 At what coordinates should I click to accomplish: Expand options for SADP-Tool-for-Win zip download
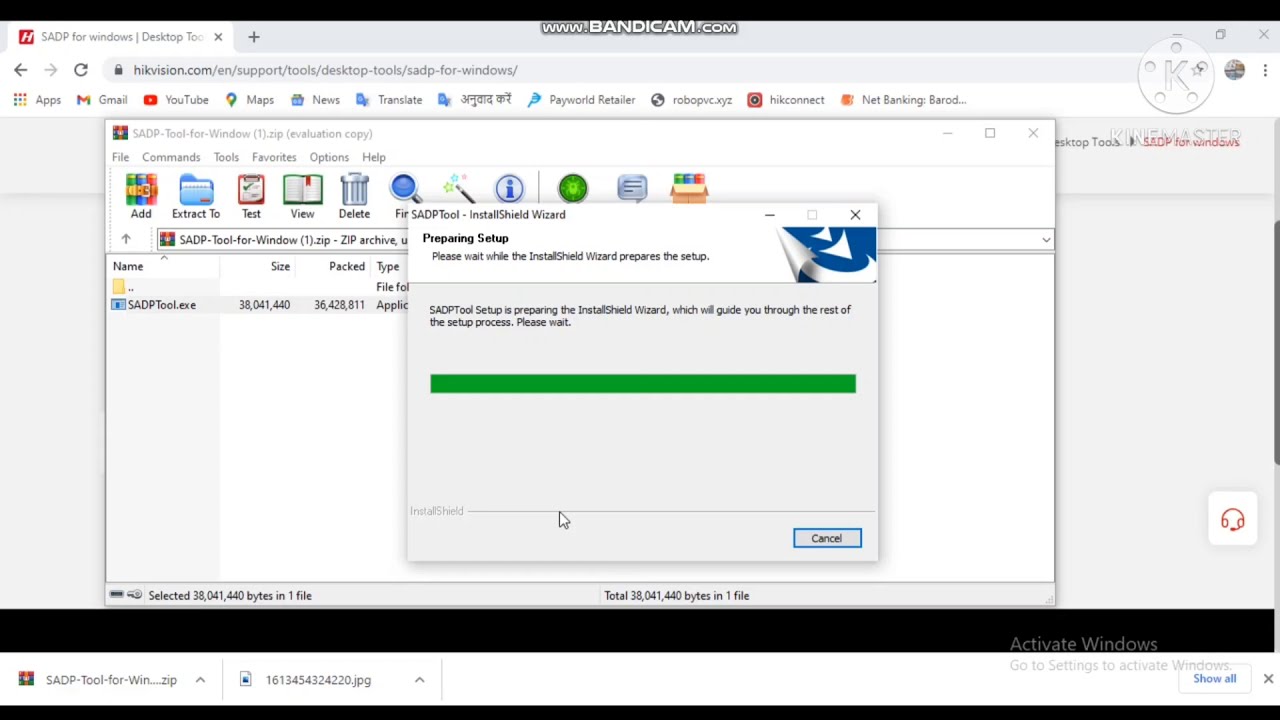200,680
